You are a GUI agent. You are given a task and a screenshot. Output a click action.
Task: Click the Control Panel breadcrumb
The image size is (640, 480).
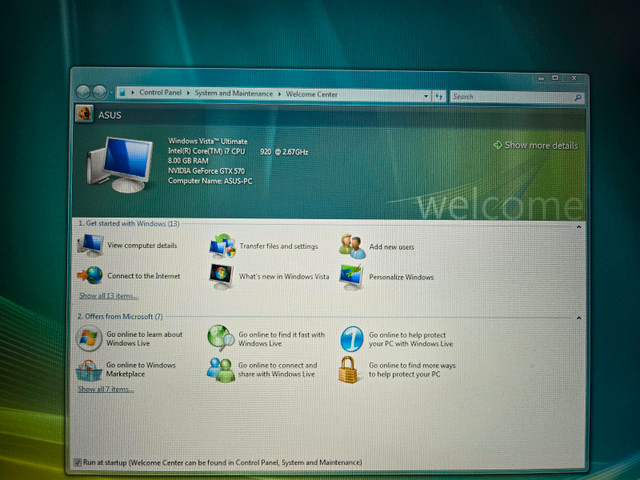tap(160, 93)
